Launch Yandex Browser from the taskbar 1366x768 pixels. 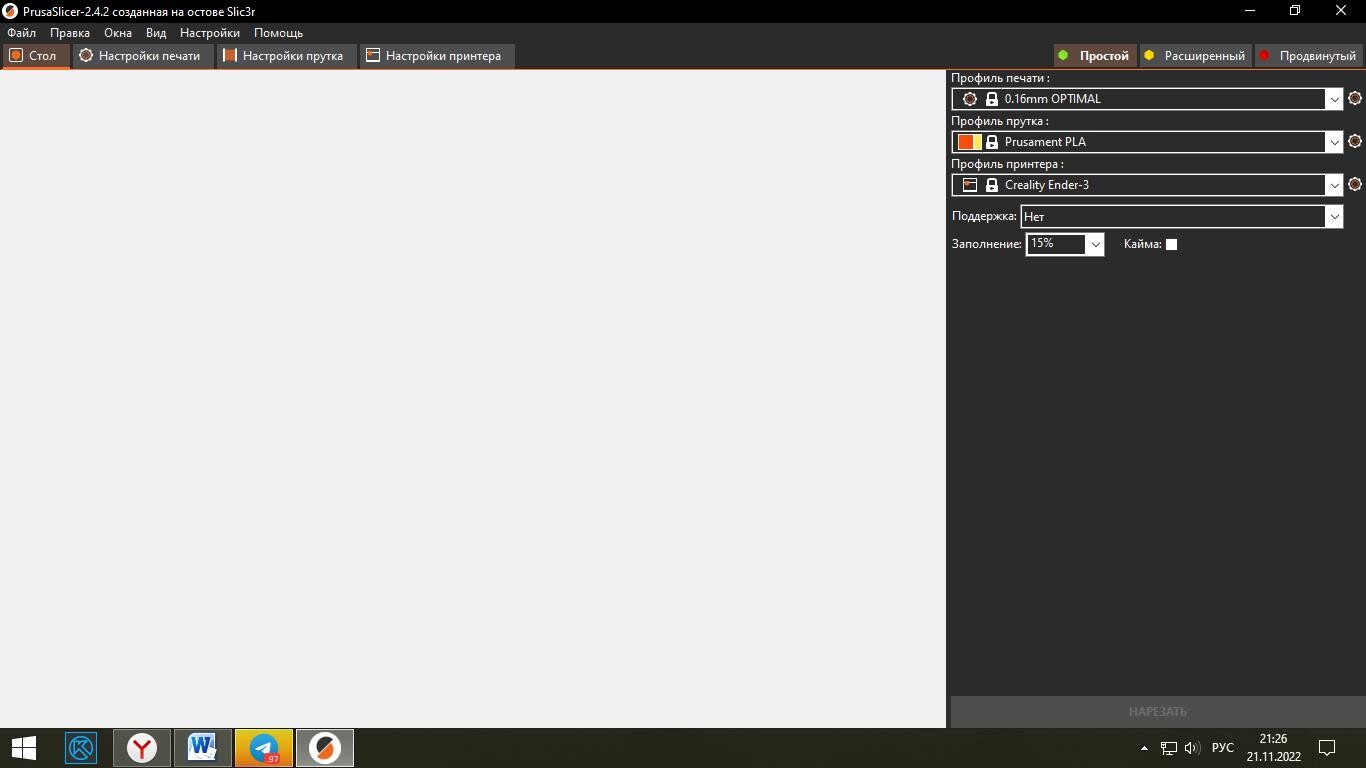point(142,748)
